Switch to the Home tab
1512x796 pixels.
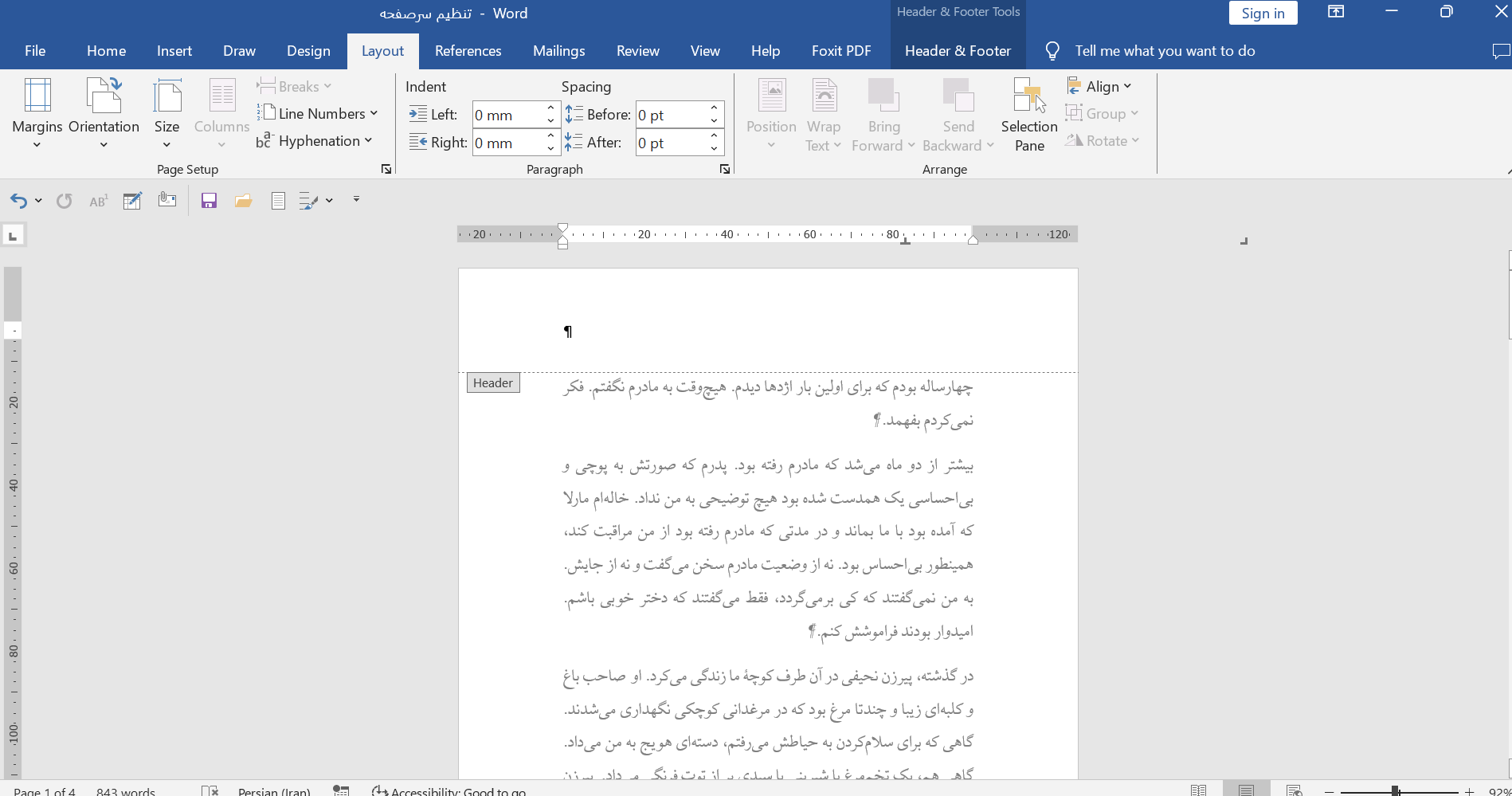pos(106,51)
